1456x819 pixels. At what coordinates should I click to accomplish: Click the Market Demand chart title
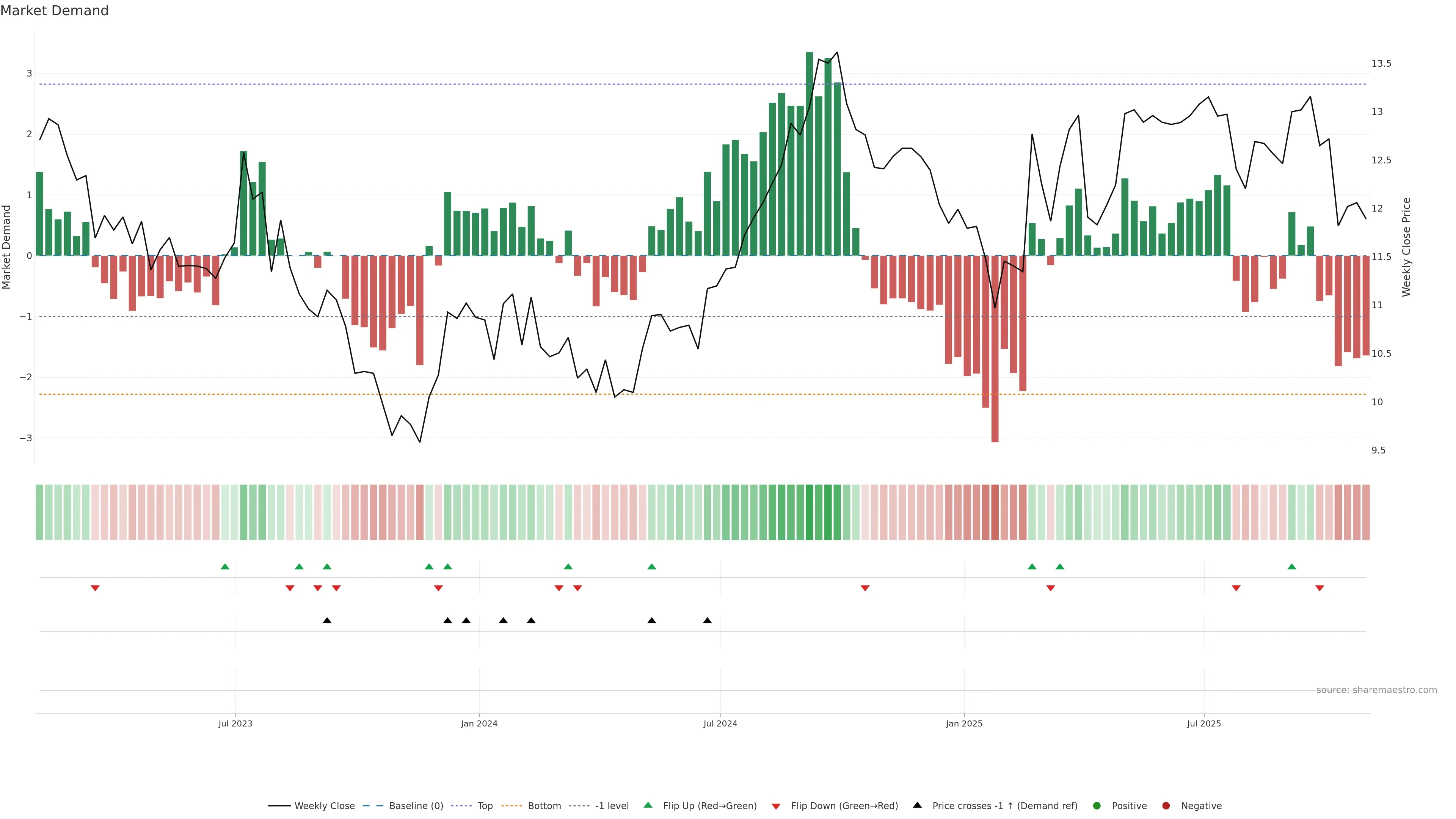click(54, 11)
